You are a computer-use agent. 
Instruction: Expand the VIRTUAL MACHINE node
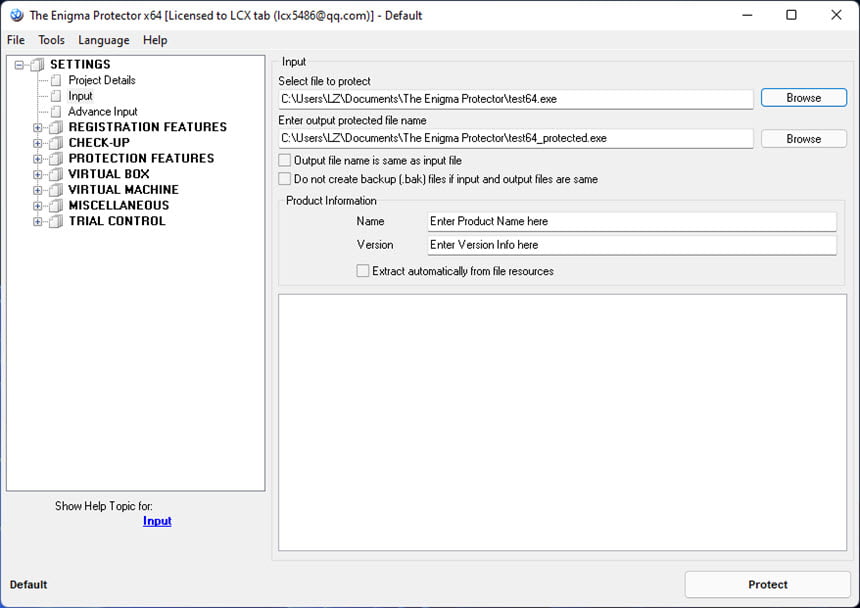tap(37, 190)
